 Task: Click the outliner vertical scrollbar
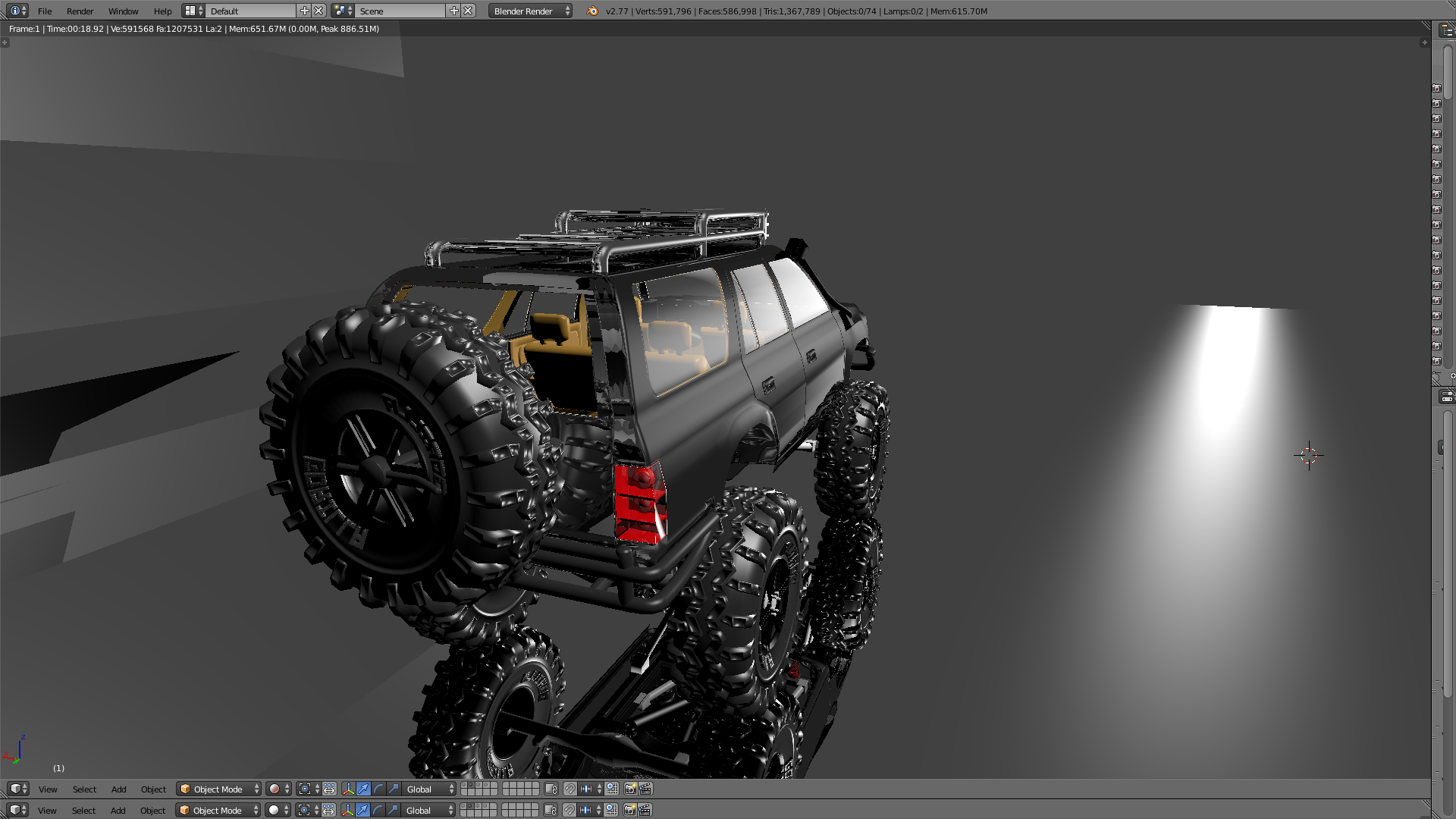[x=1448, y=72]
